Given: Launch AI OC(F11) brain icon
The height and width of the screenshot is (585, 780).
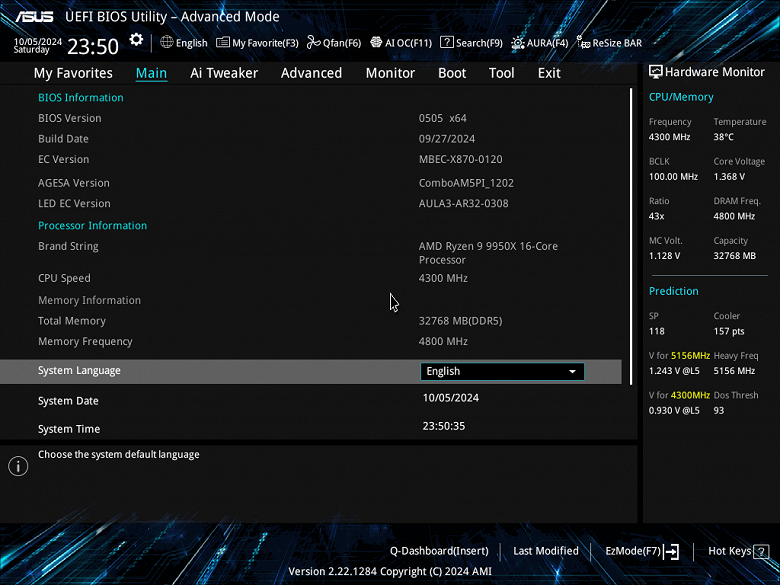Looking at the screenshot, I should click(376, 42).
